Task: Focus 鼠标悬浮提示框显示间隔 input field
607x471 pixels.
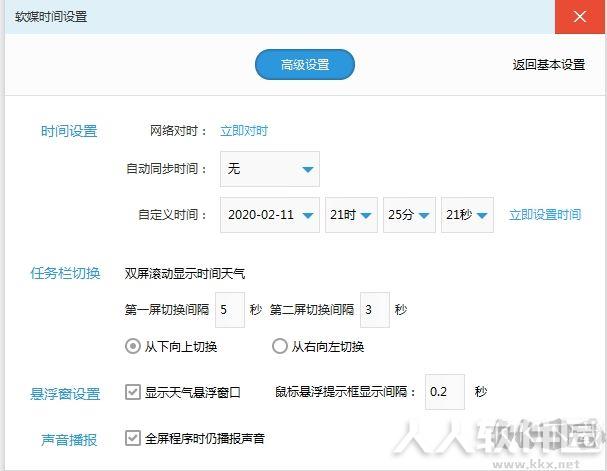Action: tap(445, 392)
